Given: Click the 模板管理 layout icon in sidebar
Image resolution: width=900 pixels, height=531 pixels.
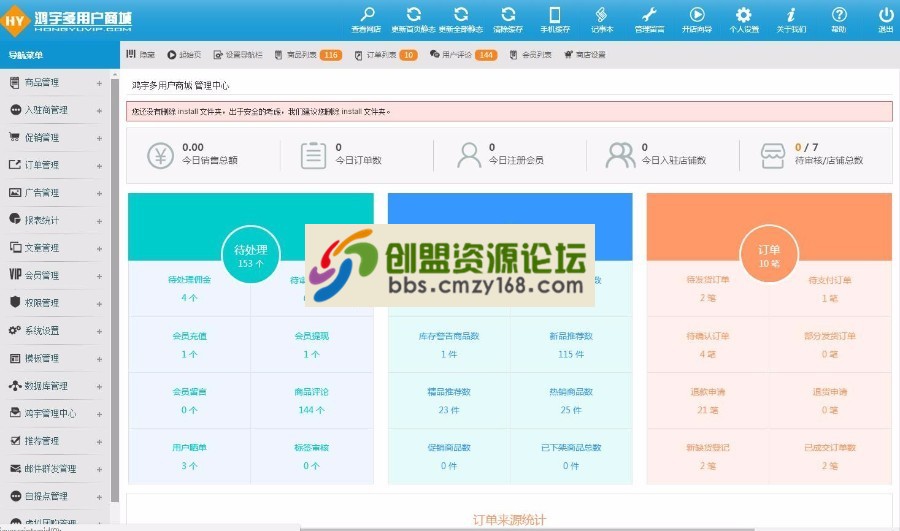Looking at the screenshot, I should (15, 358).
